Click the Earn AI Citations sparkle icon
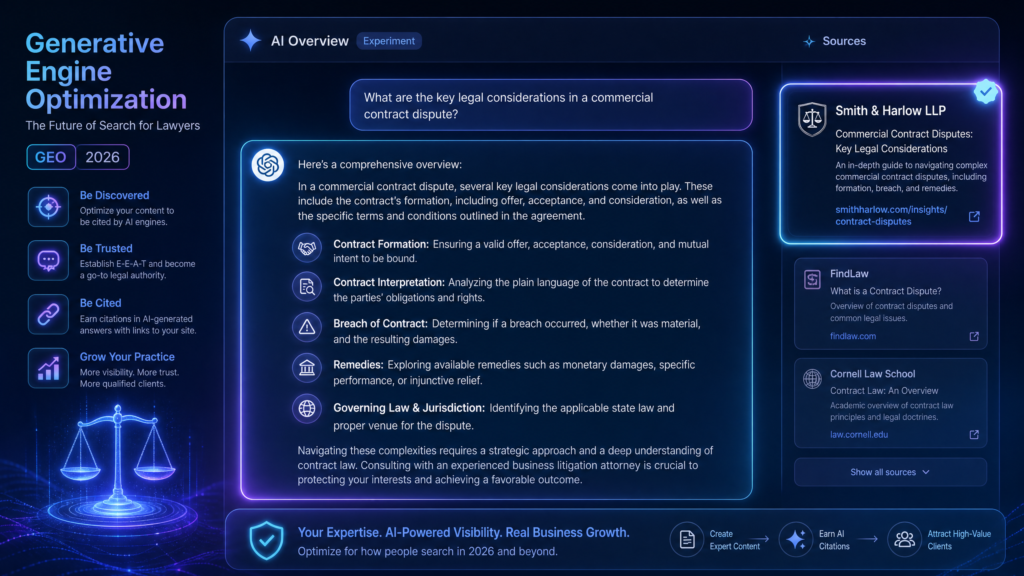Image resolution: width=1024 pixels, height=576 pixels. (x=795, y=539)
